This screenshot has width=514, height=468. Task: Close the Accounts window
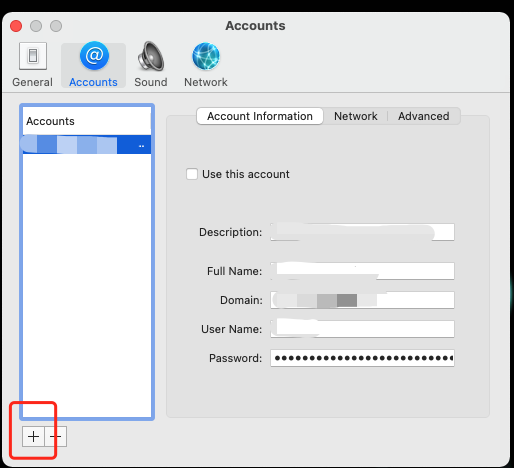(x=16, y=26)
